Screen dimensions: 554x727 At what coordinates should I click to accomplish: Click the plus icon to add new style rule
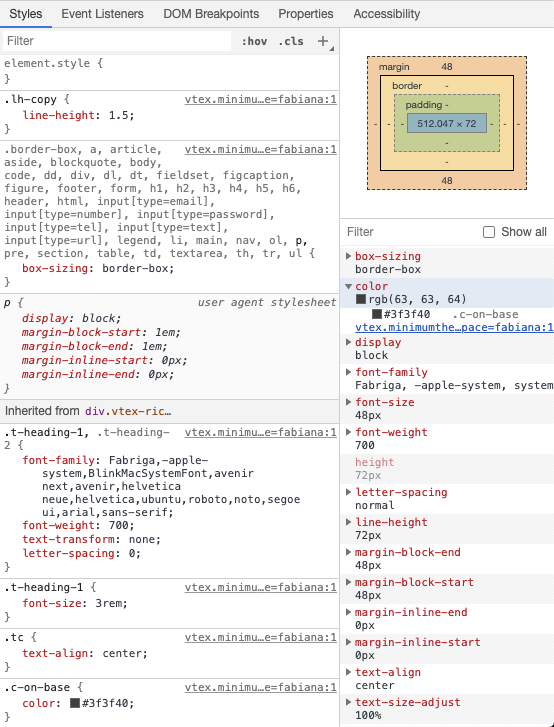point(323,41)
